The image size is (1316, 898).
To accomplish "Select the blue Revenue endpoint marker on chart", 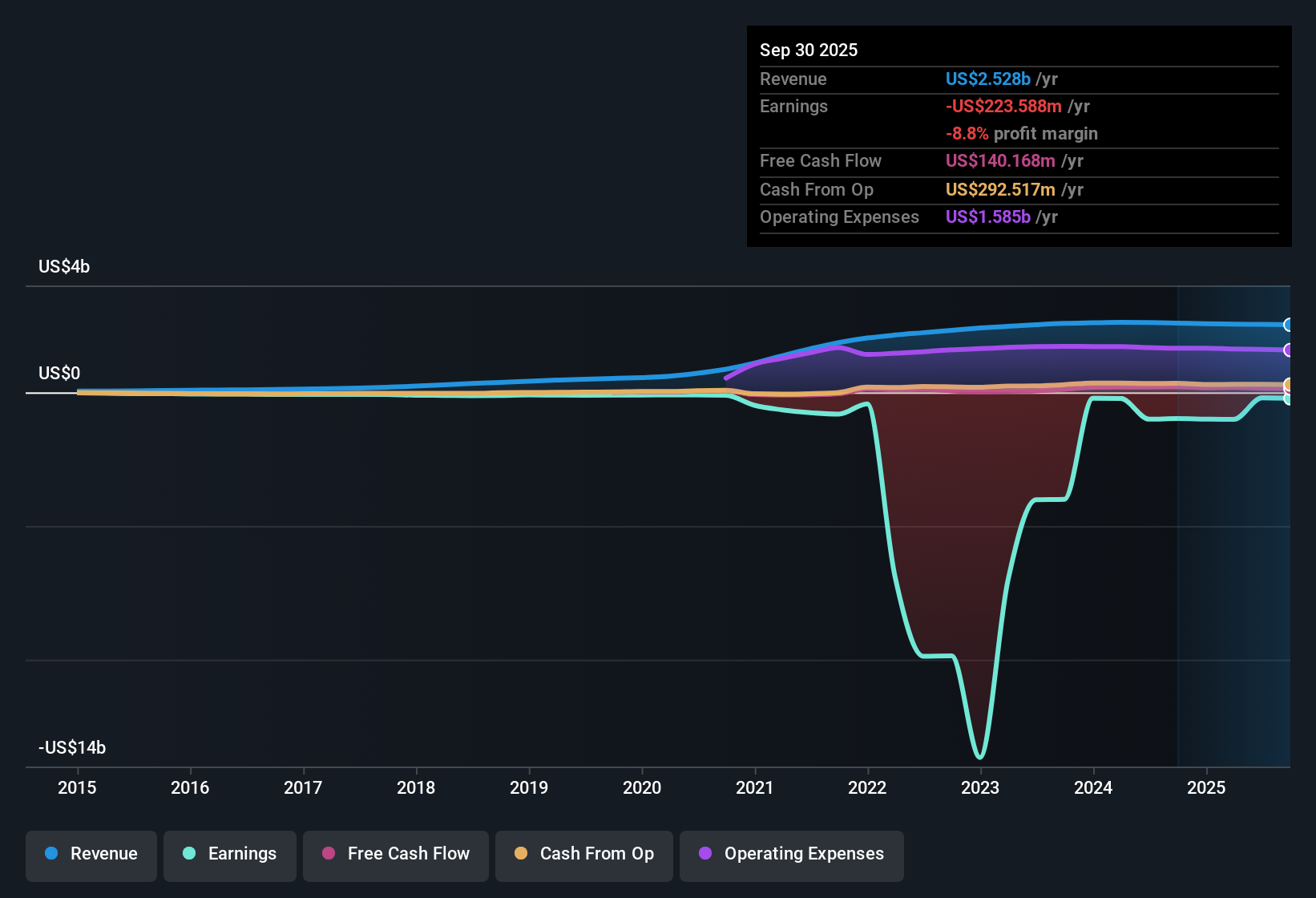I will tap(1288, 324).
